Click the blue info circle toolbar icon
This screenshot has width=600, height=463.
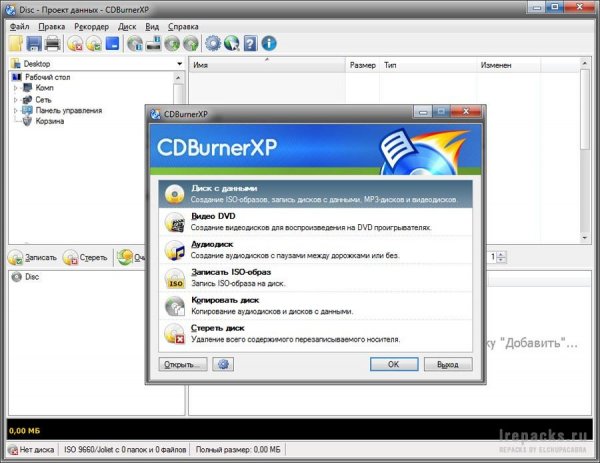click(x=269, y=43)
